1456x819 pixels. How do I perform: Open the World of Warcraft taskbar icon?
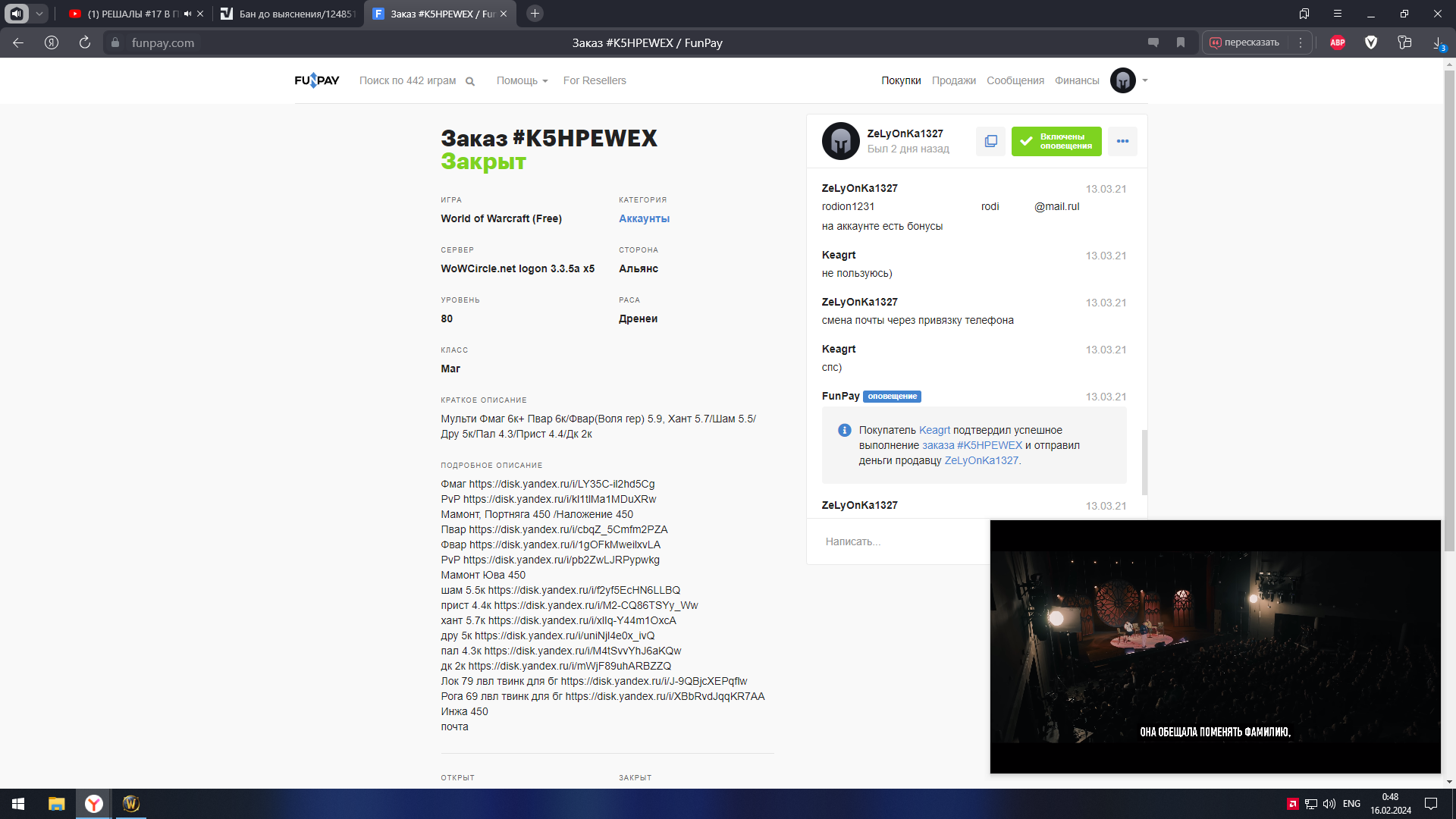coord(131,804)
